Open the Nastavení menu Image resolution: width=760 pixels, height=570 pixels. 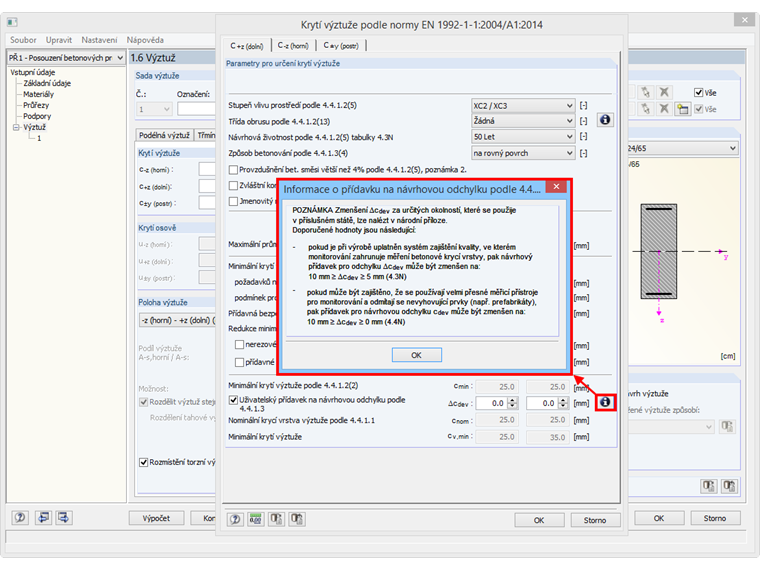pyautogui.click(x=99, y=40)
